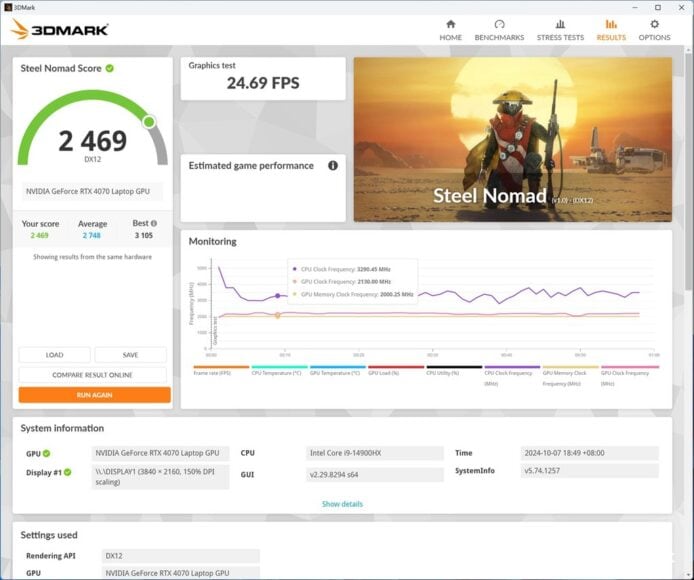Click the green check icon beside Display #1
The height and width of the screenshot is (580, 694).
coord(68,472)
